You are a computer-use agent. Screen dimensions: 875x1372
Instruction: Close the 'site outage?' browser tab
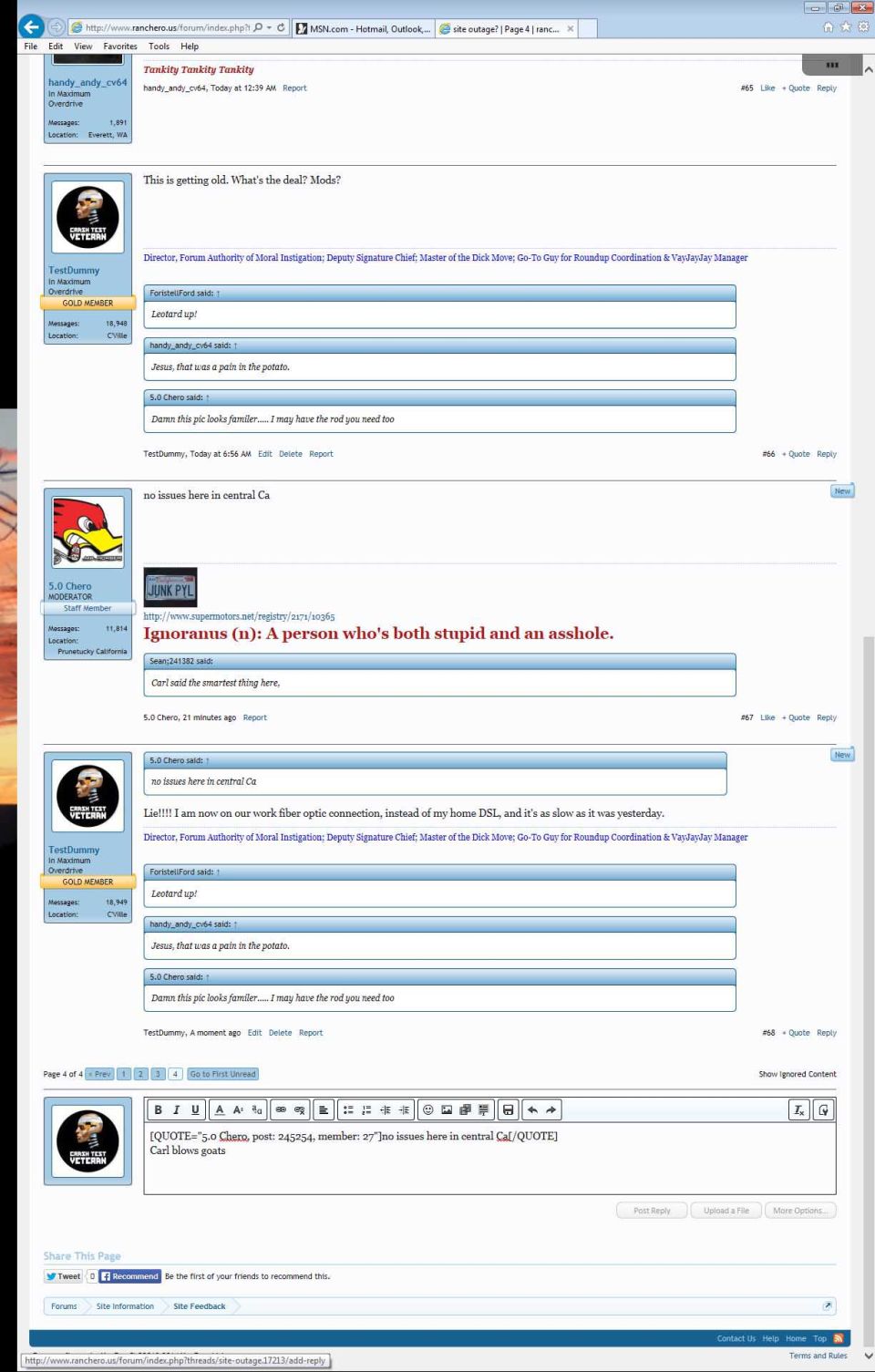571,28
